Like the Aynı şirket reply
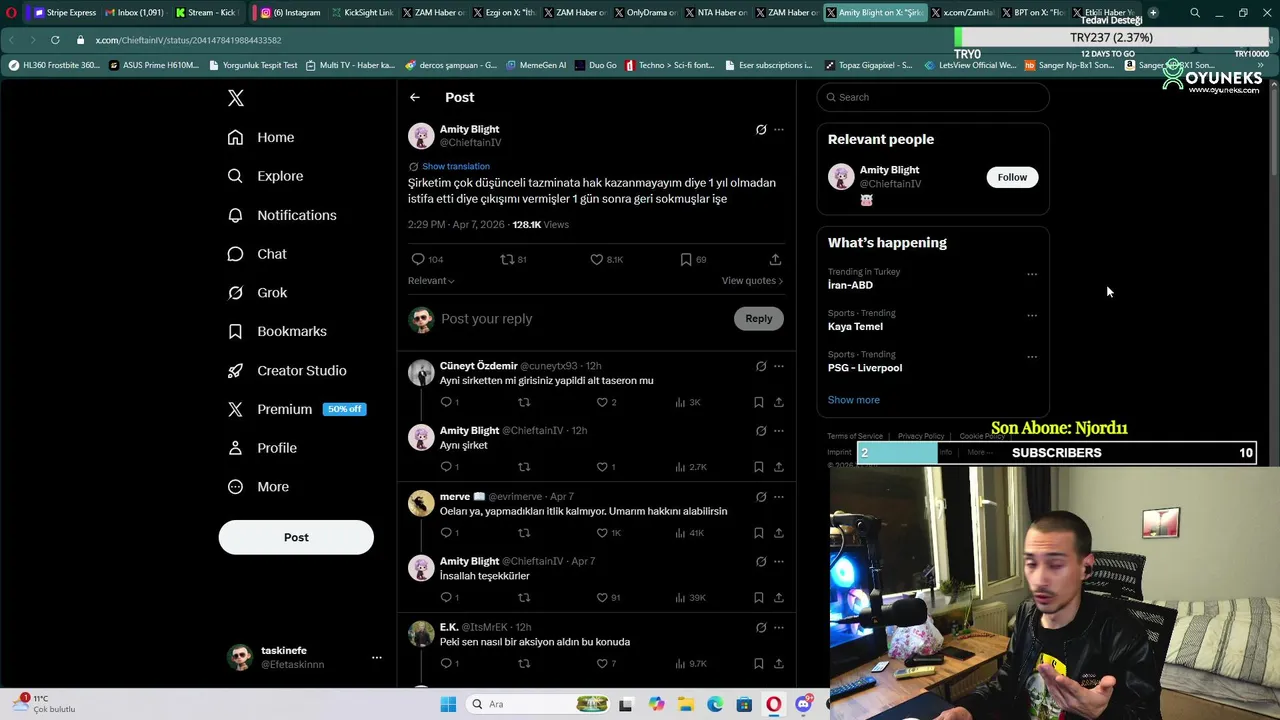This screenshot has height=720, width=1280. click(602, 467)
